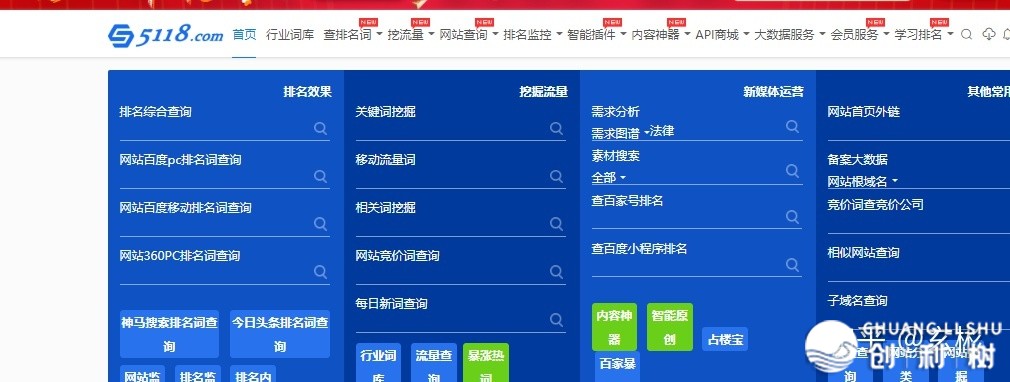Click the green 内容神器 button
1010x382 pixels.
[615, 327]
